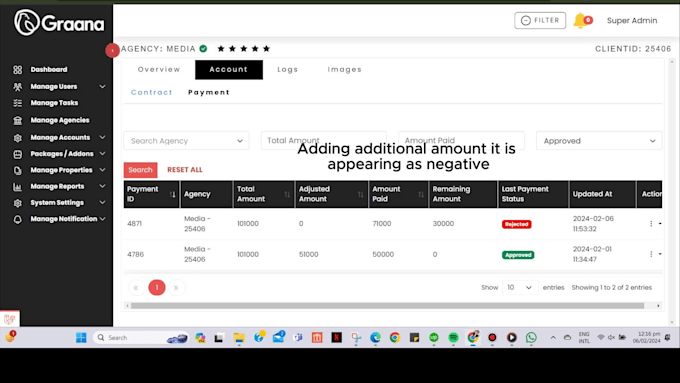Click RESET ALL link

pyautogui.click(x=185, y=170)
